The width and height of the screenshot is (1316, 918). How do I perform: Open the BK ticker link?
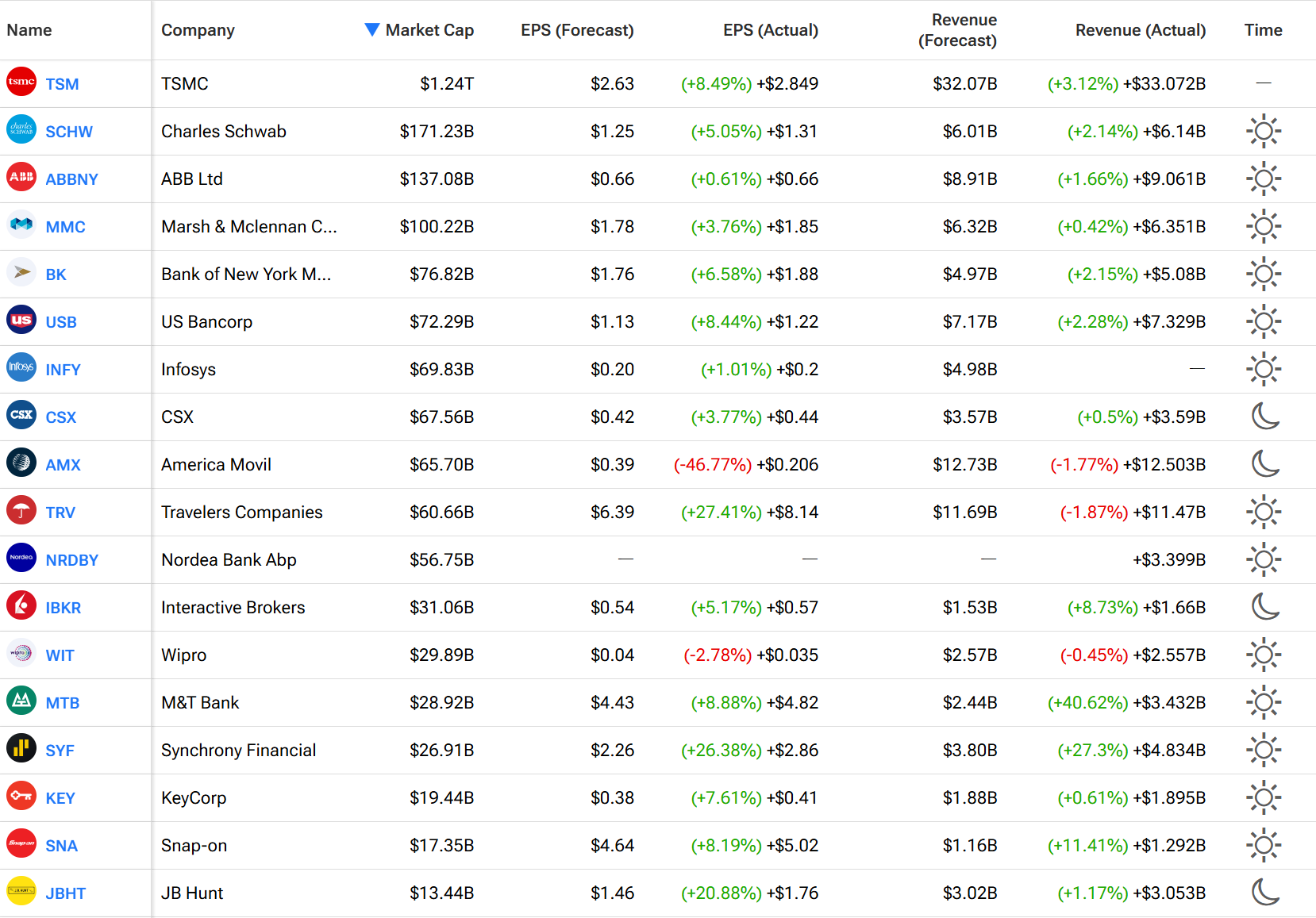56,275
